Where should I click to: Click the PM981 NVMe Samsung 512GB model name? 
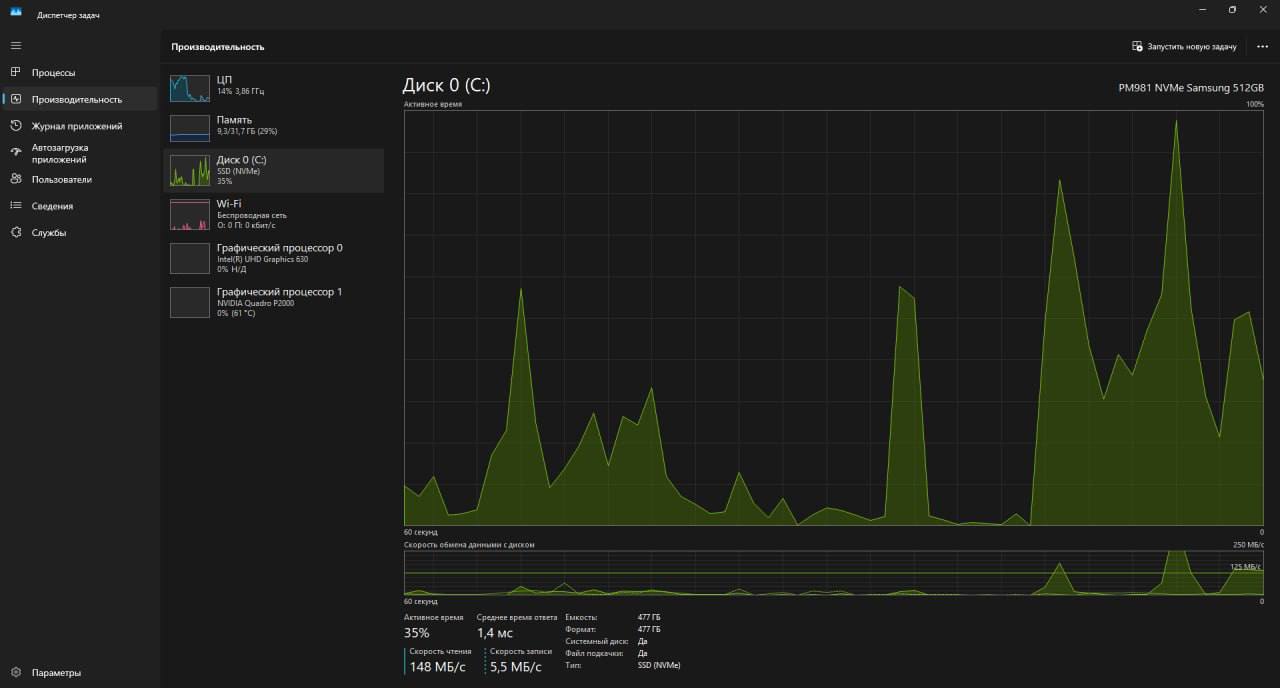tap(1191, 88)
